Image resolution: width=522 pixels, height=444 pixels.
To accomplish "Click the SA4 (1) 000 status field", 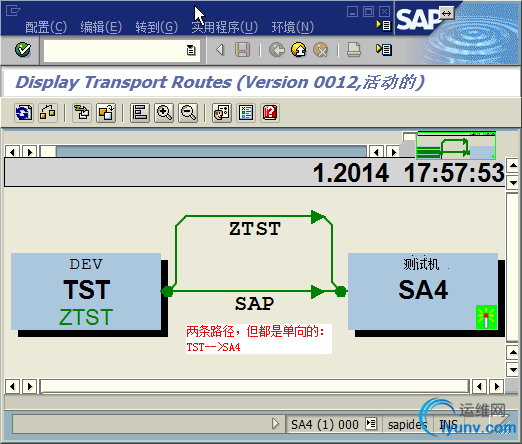I will click(x=325, y=425).
